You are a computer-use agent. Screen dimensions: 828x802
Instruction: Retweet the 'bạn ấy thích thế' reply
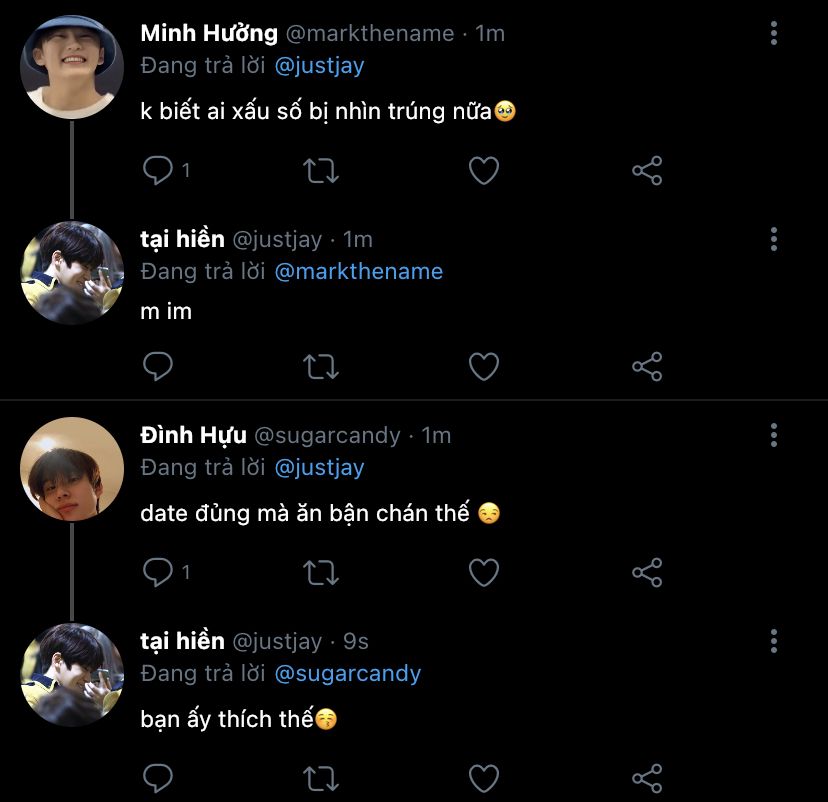pyautogui.click(x=320, y=777)
